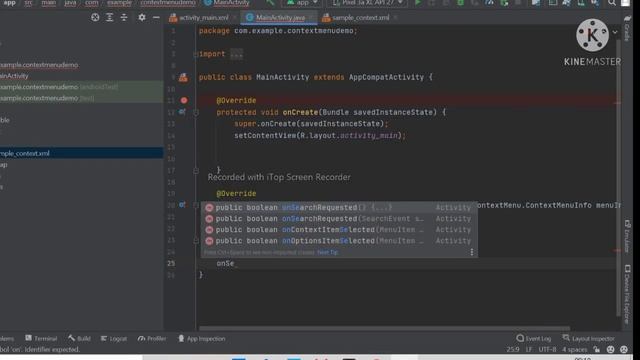The image size is (640, 360).
Task: Select the contextmenudemo (androidTest) package
Action: click(x=82, y=87)
